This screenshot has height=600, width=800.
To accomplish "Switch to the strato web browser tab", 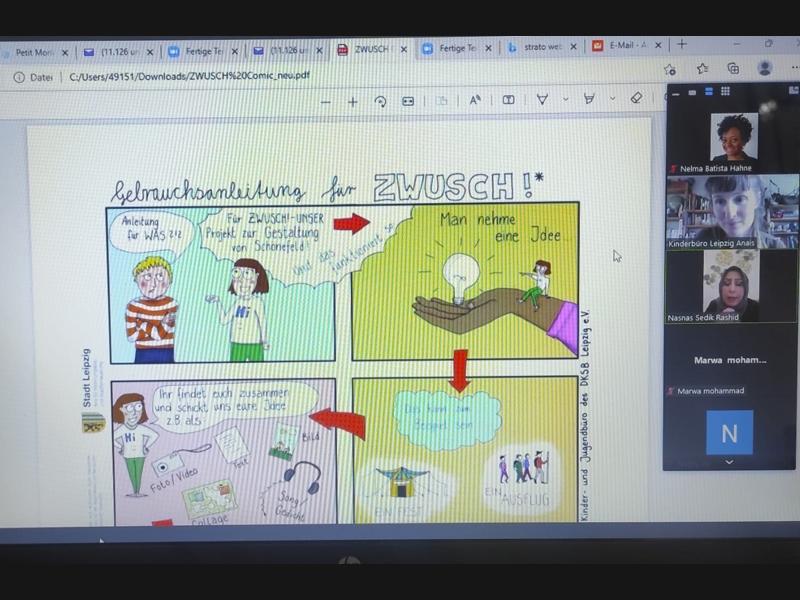I will (x=540, y=47).
